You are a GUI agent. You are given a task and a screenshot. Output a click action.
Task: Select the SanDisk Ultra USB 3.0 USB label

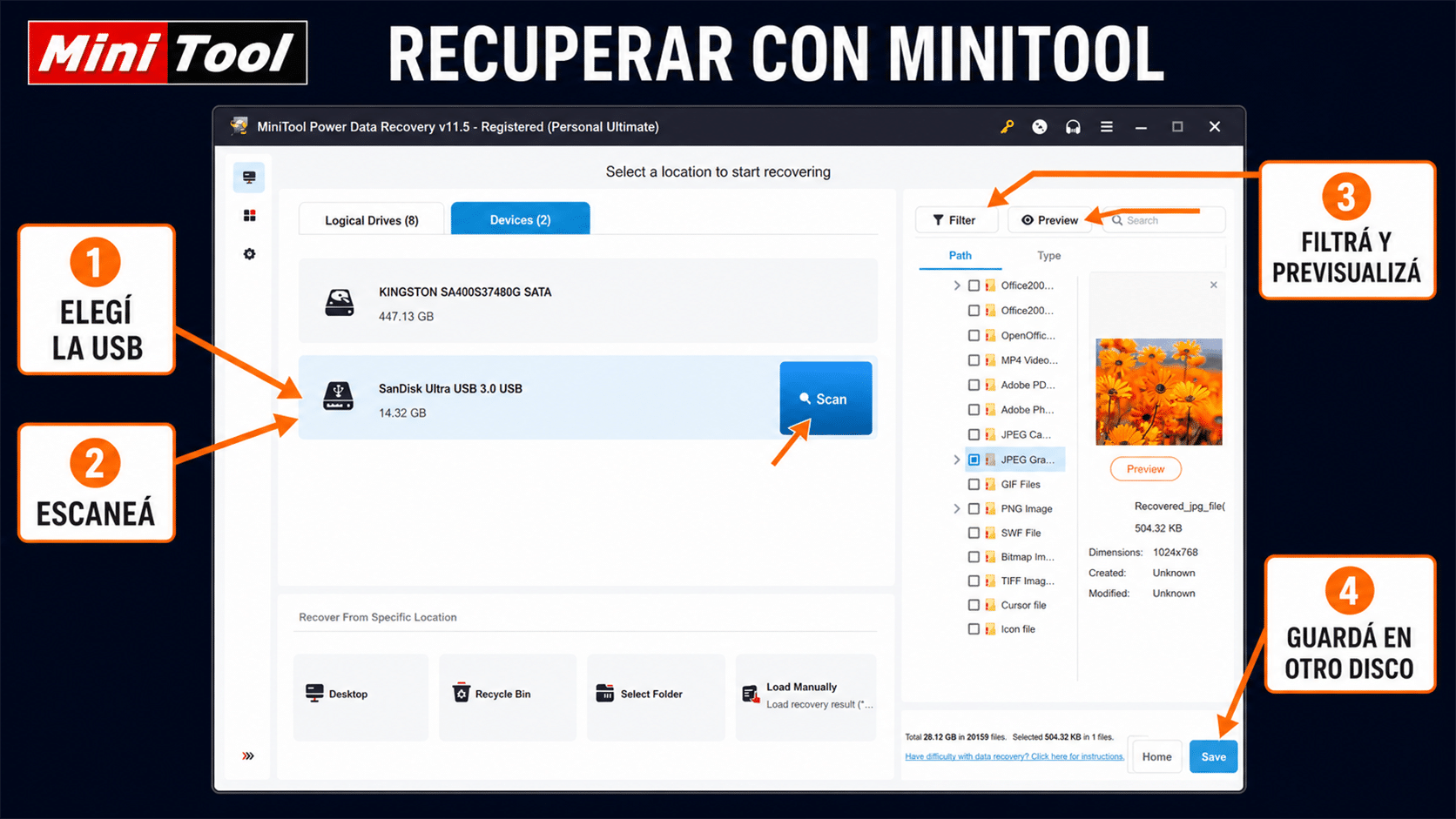(x=450, y=389)
